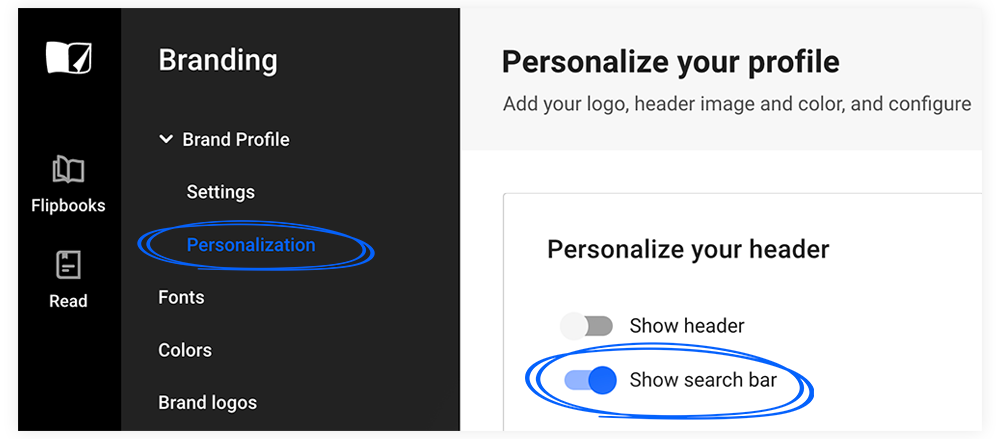Viewport: 1000px width, 439px height.
Task: Open the Flipbooks book icon
Action: pos(68,170)
